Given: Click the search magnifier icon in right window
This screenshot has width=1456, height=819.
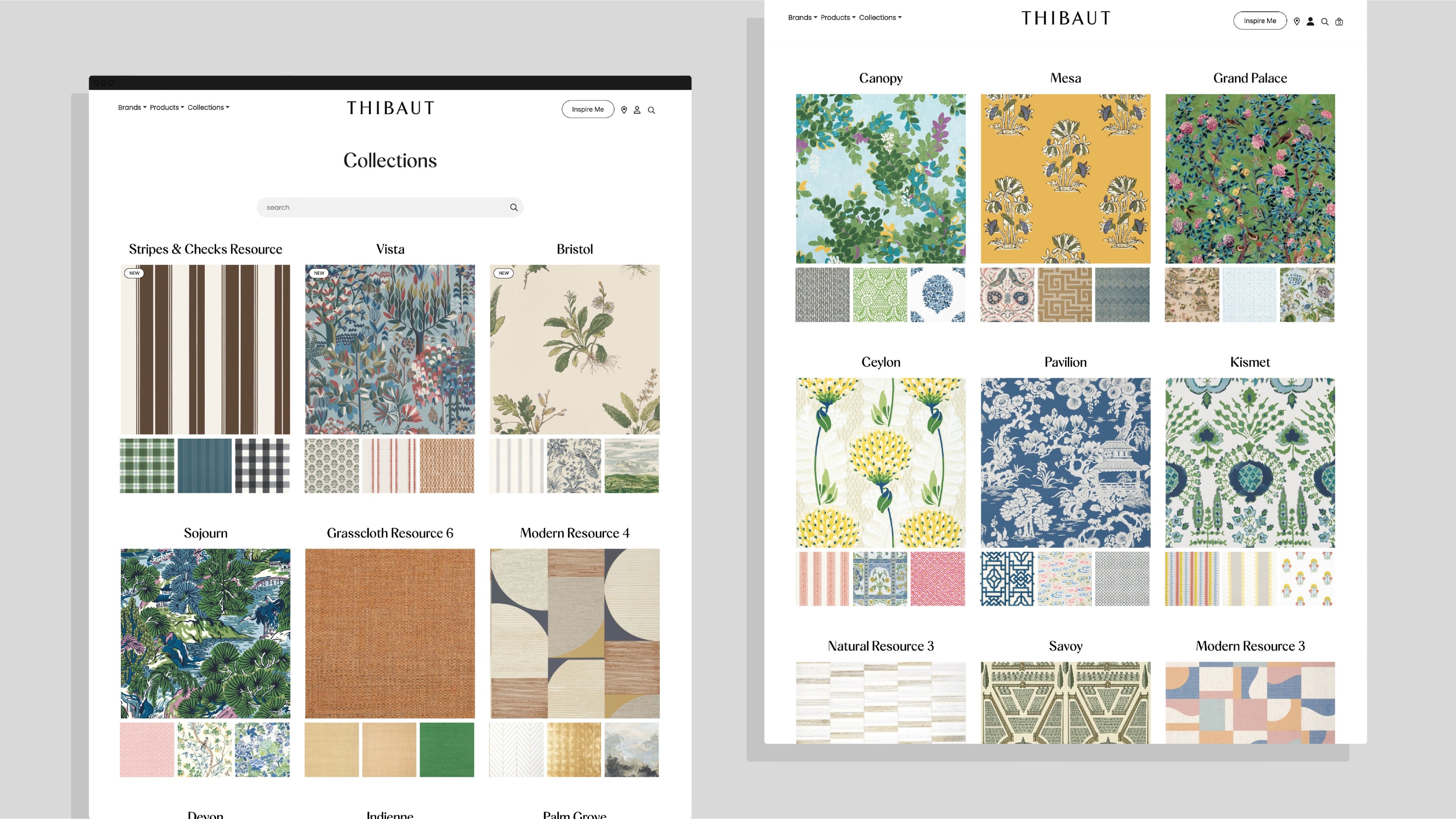Looking at the screenshot, I should point(1325,22).
